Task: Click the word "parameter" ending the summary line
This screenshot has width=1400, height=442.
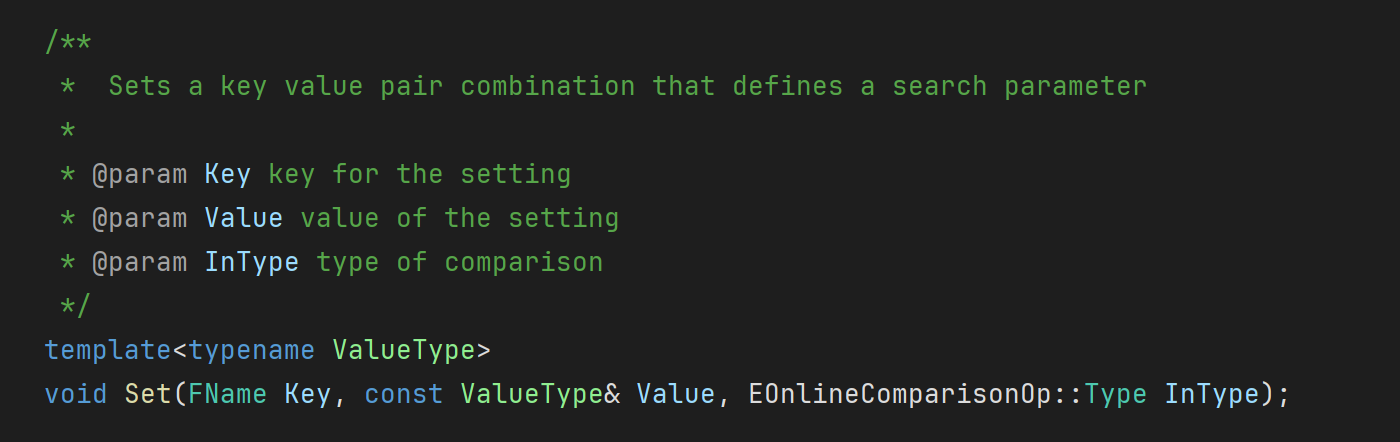Action: pos(1076,86)
